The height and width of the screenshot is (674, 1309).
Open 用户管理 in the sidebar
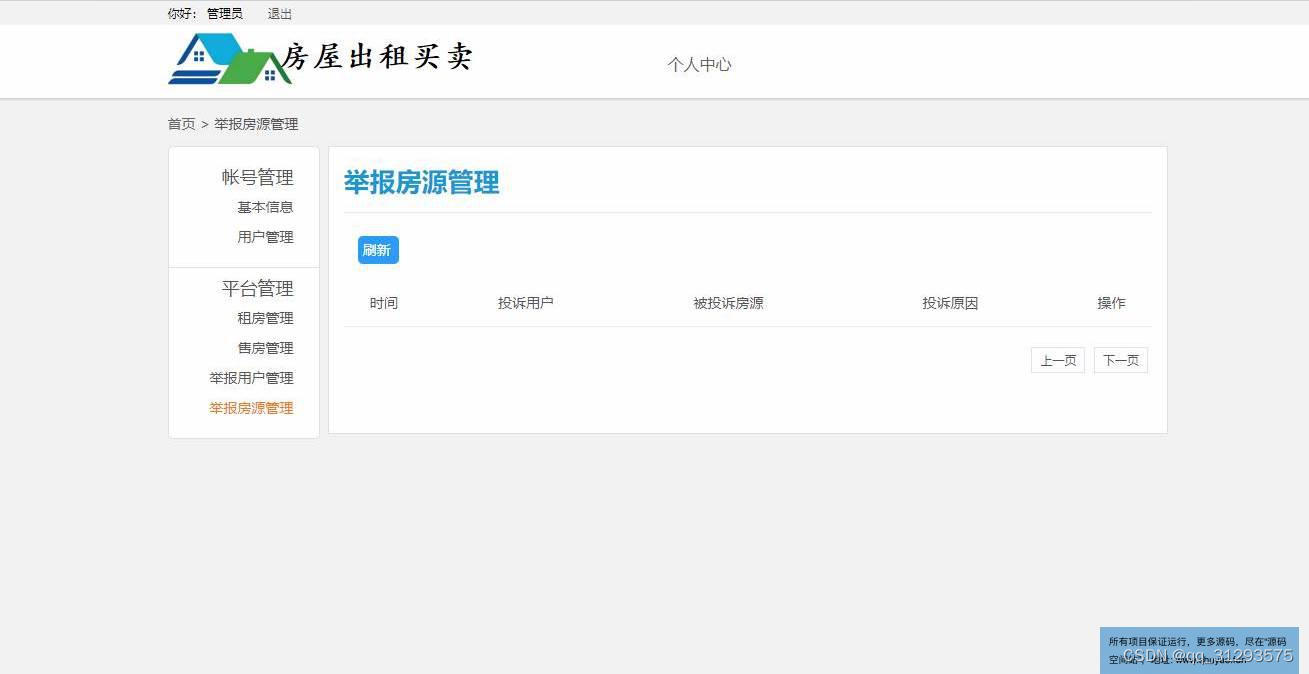(265, 237)
